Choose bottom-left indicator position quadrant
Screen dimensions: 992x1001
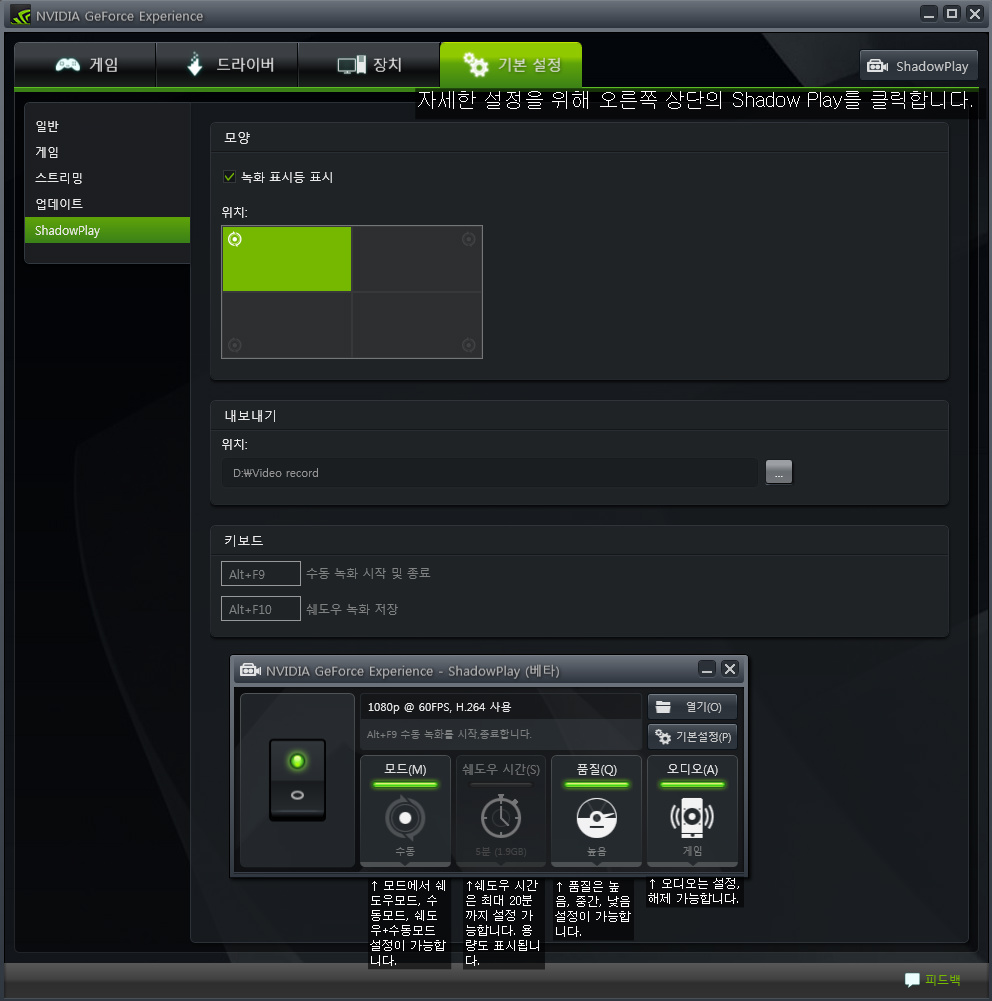(x=287, y=325)
